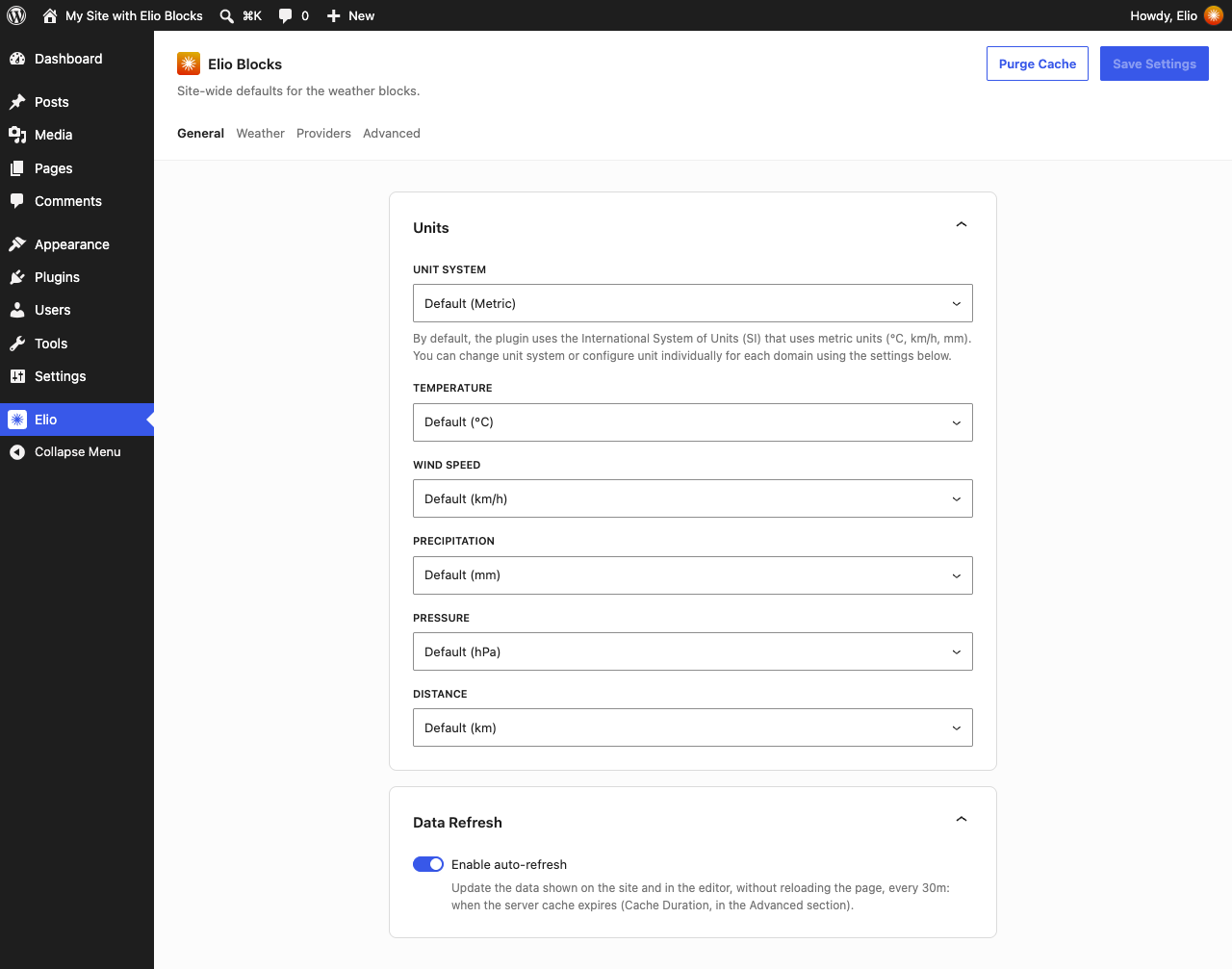Click the Elio avatar beside Howdy, Elio

pos(1214,15)
